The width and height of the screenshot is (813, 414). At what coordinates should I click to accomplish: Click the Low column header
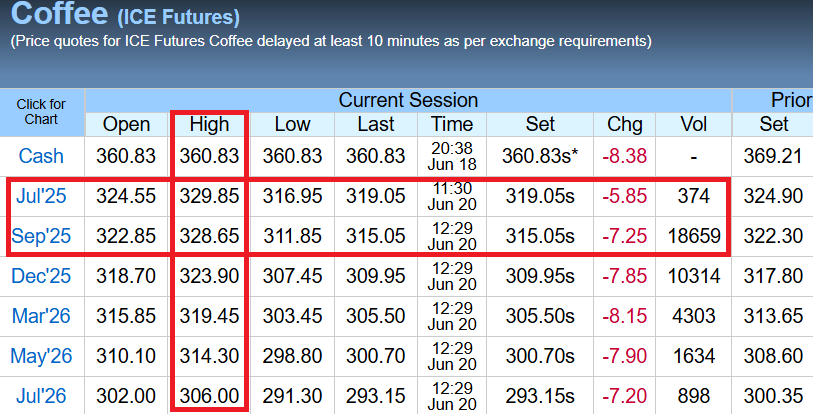coord(292,125)
